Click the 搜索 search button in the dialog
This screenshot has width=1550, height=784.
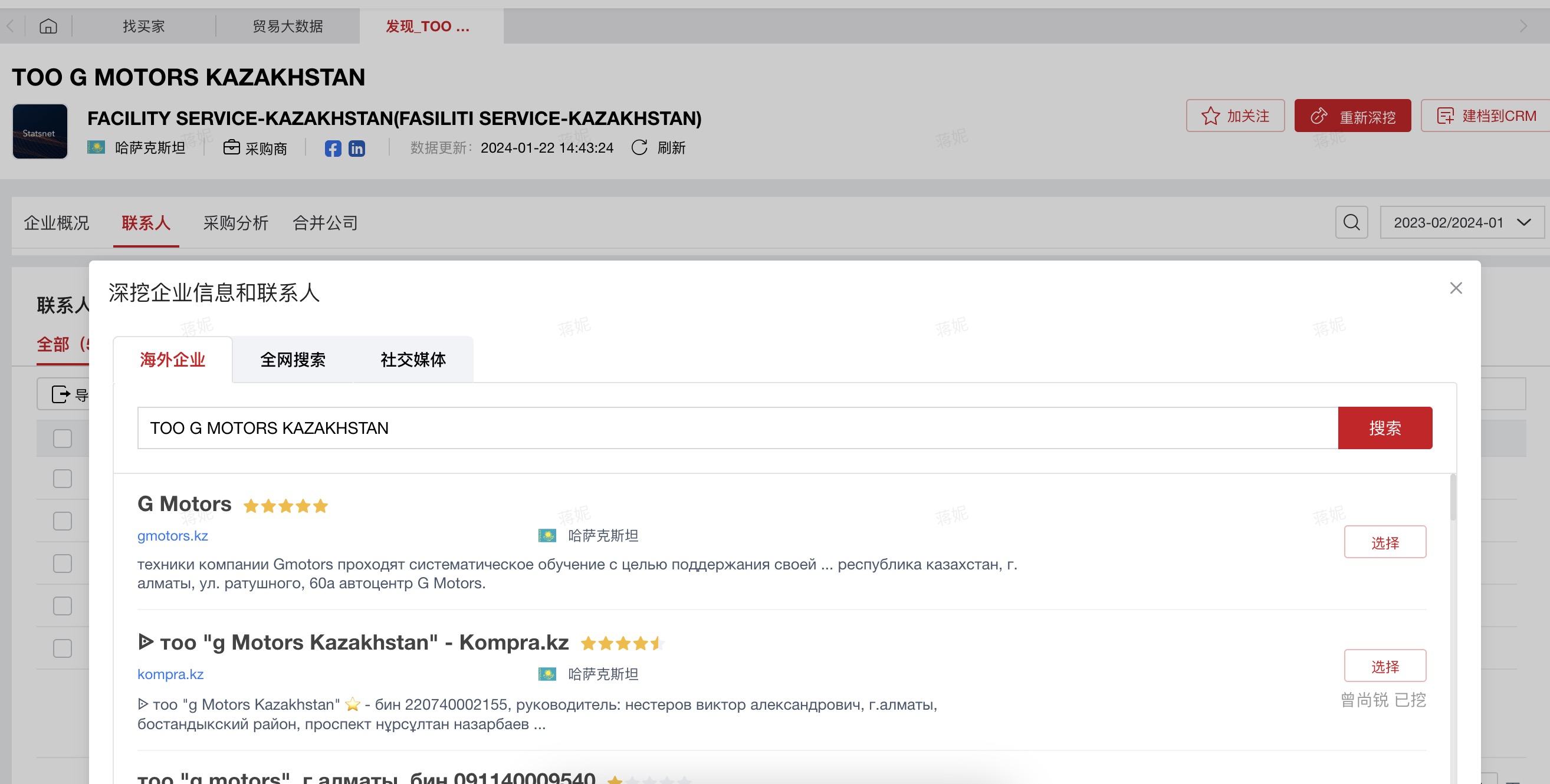tap(1384, 428)
